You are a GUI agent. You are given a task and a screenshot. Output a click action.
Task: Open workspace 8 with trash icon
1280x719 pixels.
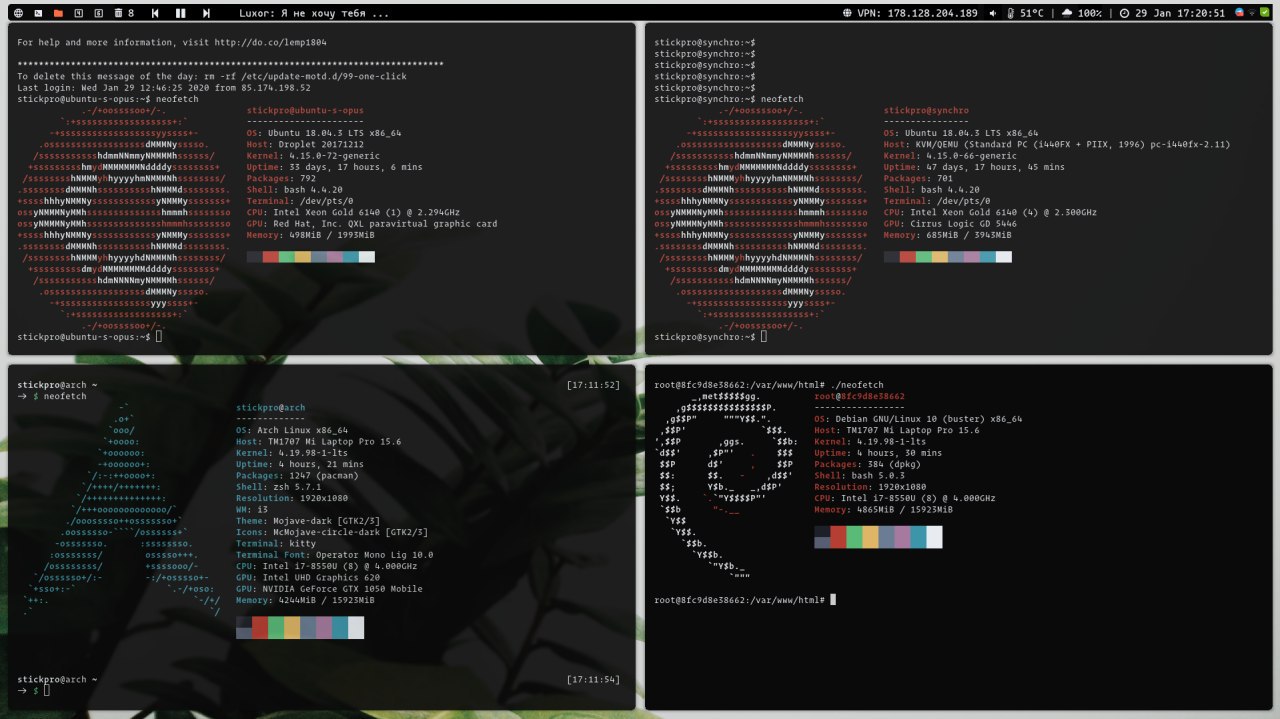[x=124, y=13]
